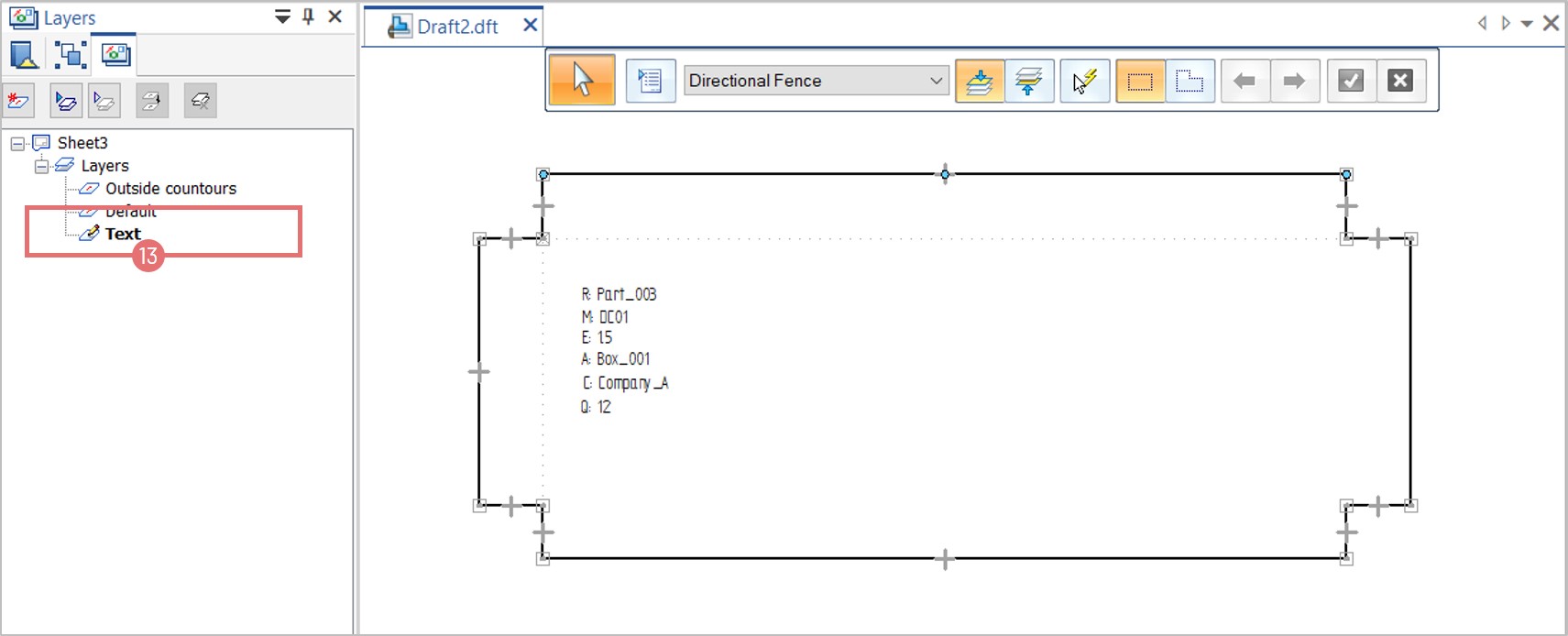
Task: Toggle the bottom-up layer selection button
Action: pos(1029,81)
